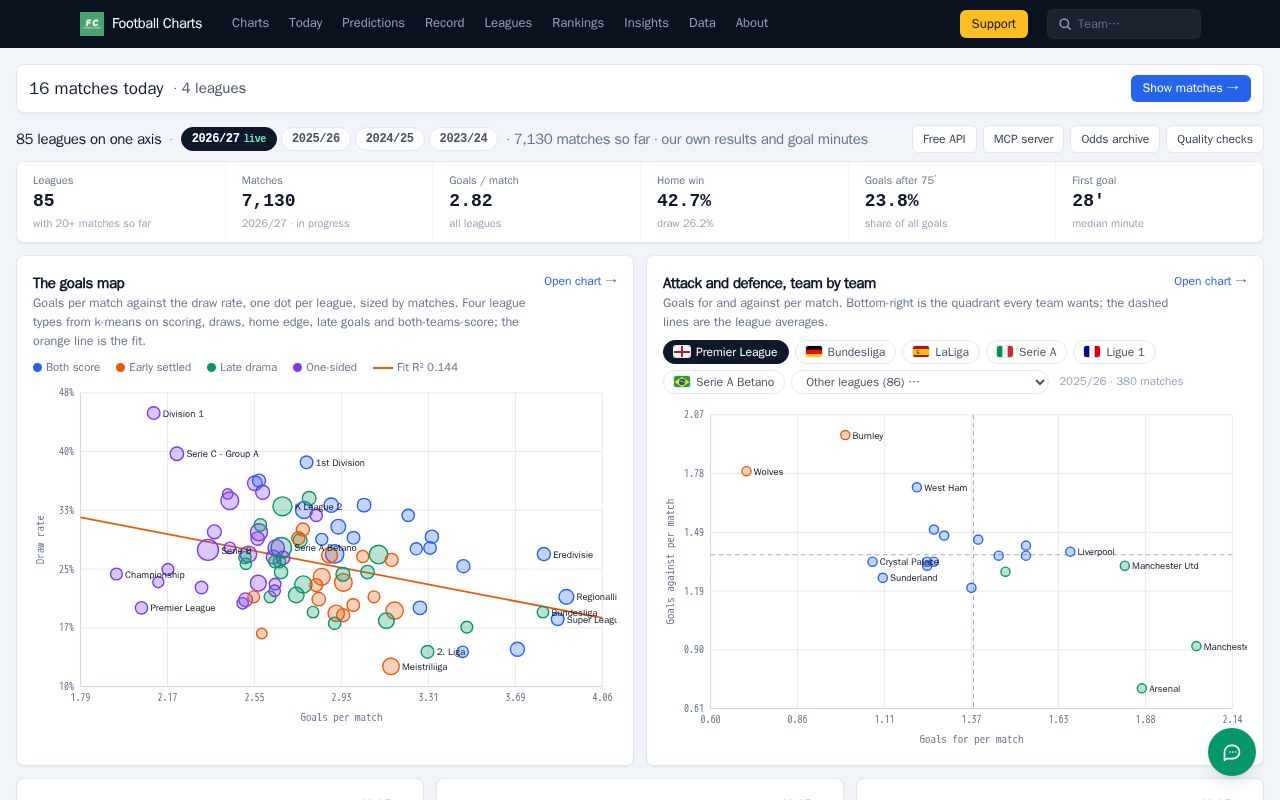Open the Insights nav item

click(x=646, y=23)
